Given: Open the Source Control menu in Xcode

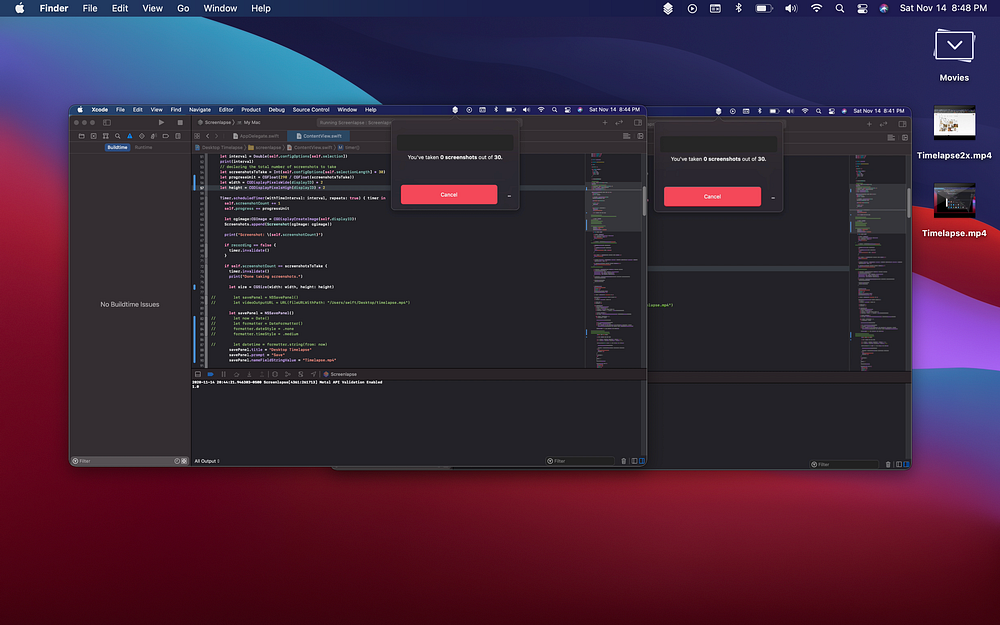Looking at the screenshot, I should tap(311, 110).
